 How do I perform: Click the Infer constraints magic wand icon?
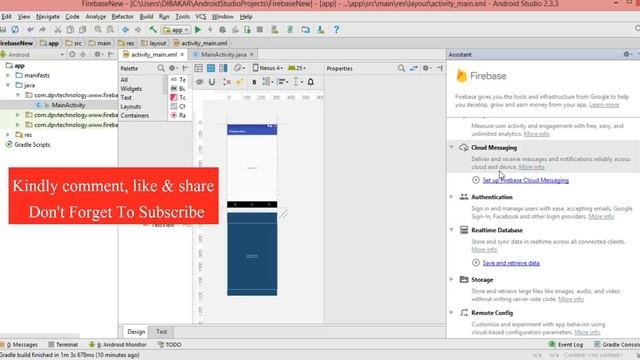pyautogui.click(x=240, y=82)
